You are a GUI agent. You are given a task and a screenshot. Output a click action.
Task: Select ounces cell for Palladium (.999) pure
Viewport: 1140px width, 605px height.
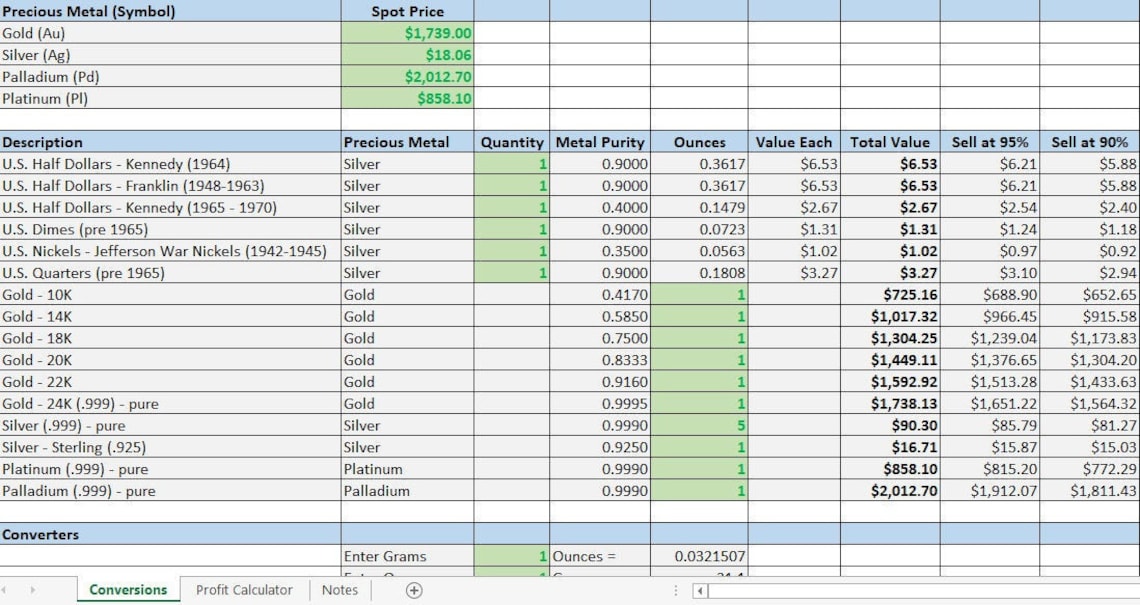[699, 491]
